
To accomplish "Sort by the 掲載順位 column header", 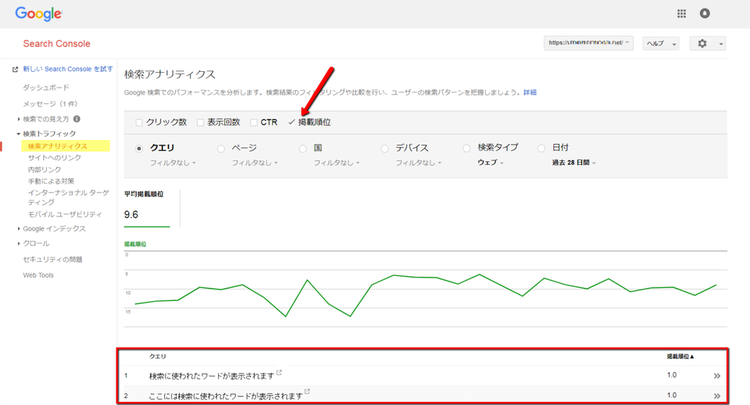I will click(x=680, y=356).
